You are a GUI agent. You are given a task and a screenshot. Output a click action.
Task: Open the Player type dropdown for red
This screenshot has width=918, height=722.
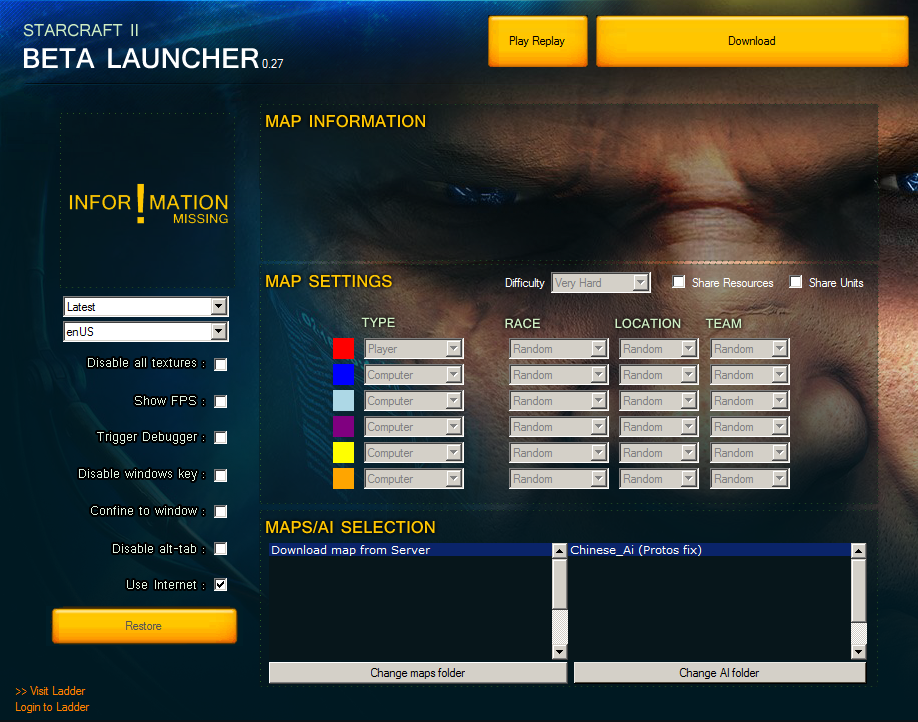(413, 348)
